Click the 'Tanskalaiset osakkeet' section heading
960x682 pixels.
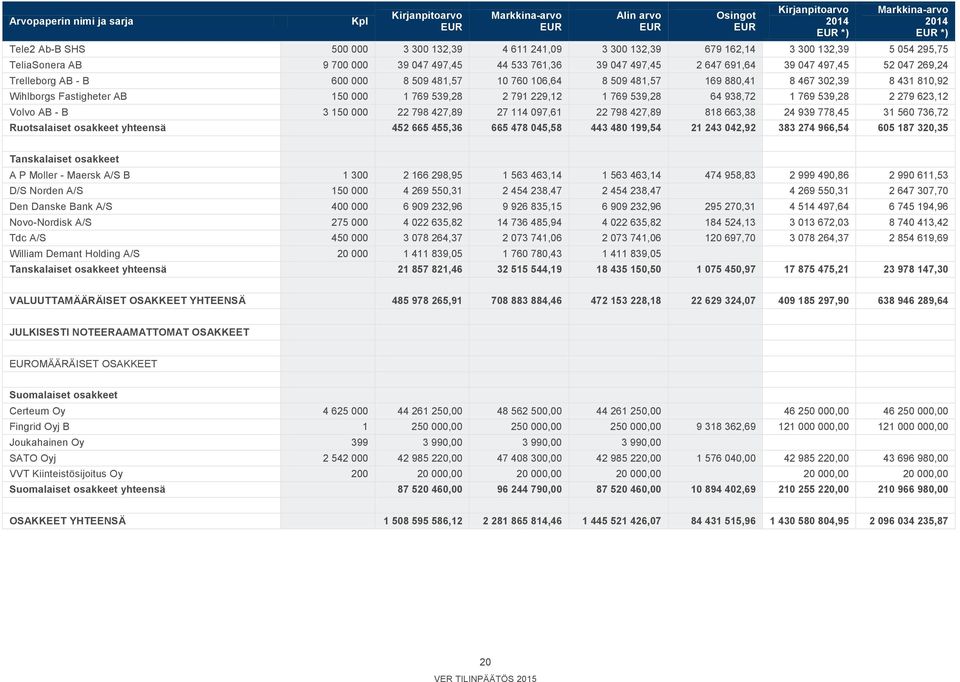point(64,159)
